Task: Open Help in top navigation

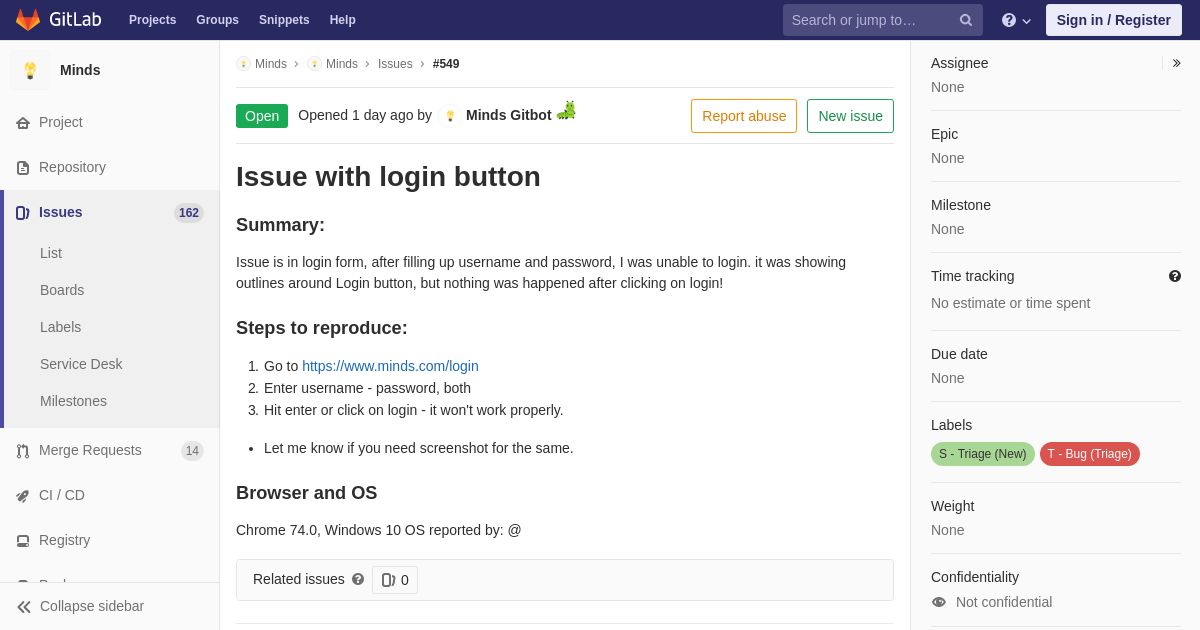Action: click(x=343, y=20)
